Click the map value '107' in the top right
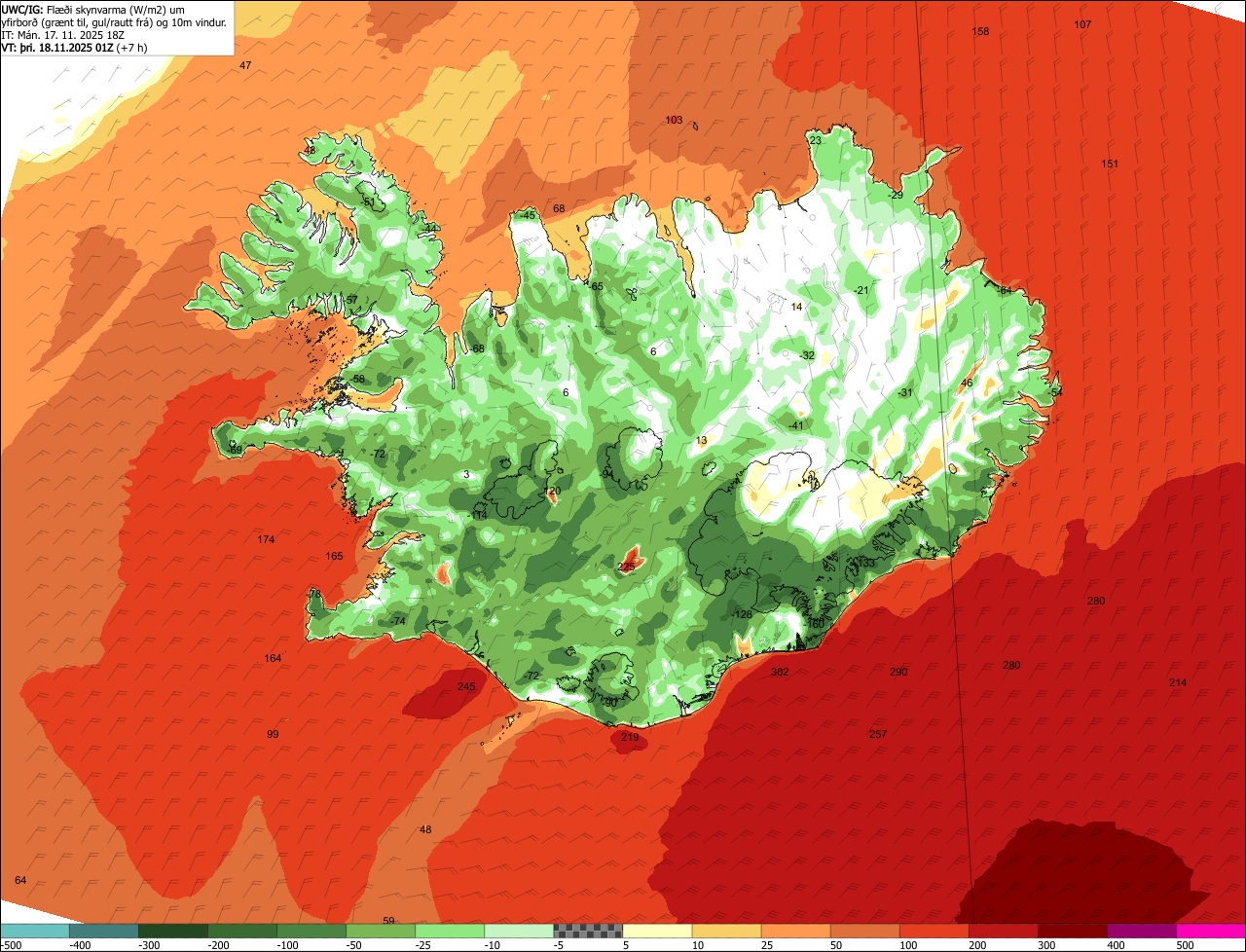Viewport: 1246px width, 952px height. 1082,23
